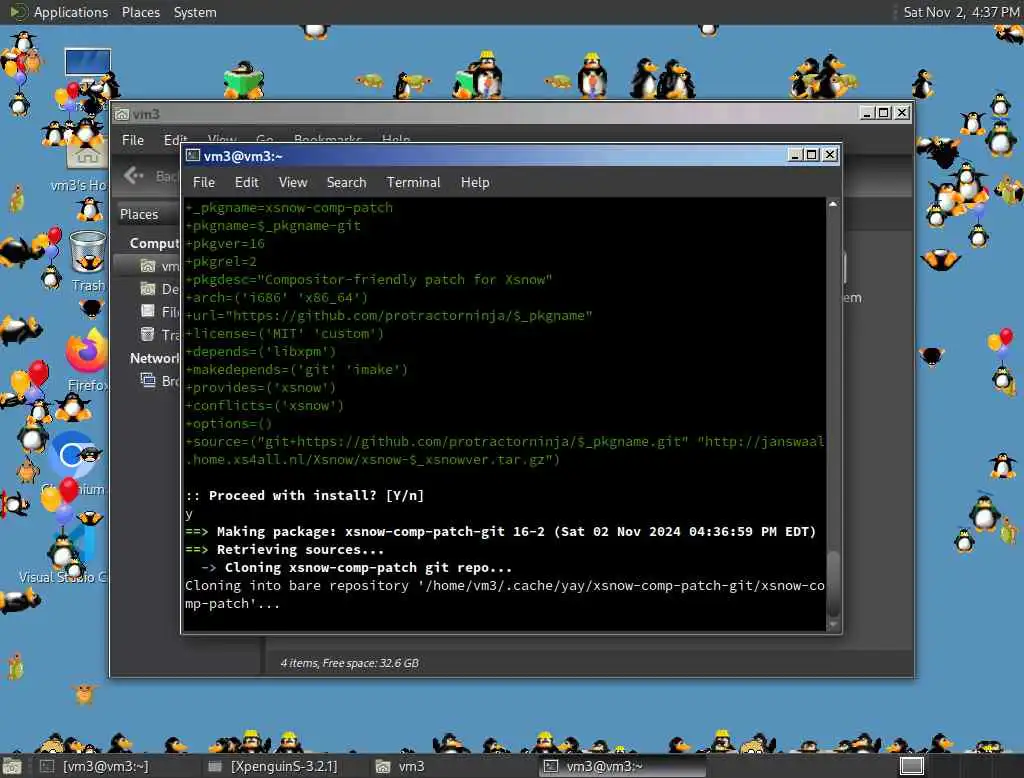Minimize the terminal window
The width and height of the screenshot is (1024, 778).
(x=795, y=155)
